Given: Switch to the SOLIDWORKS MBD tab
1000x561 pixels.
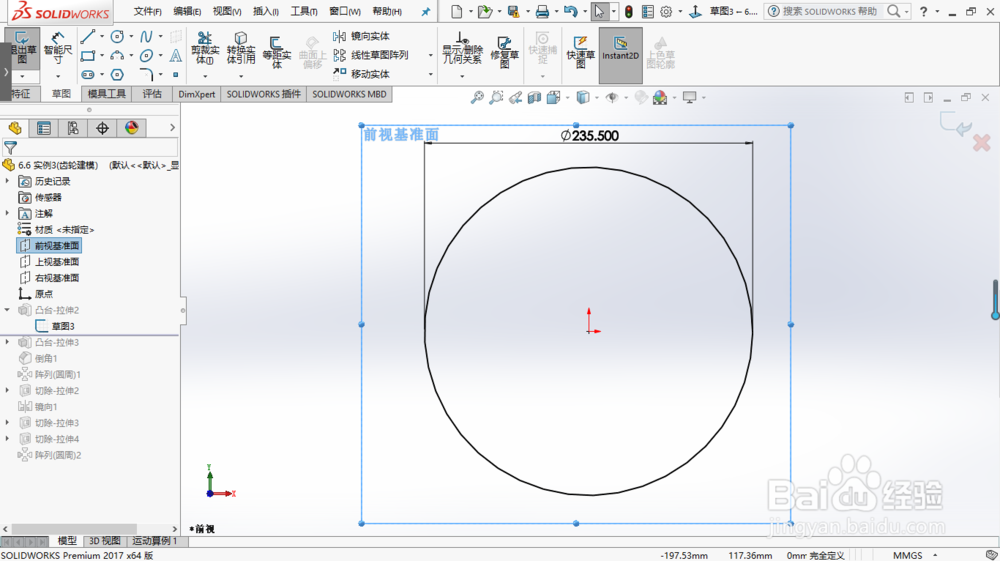Looking at the screenshot, I should pyautogui.click(x=349, y=94).
